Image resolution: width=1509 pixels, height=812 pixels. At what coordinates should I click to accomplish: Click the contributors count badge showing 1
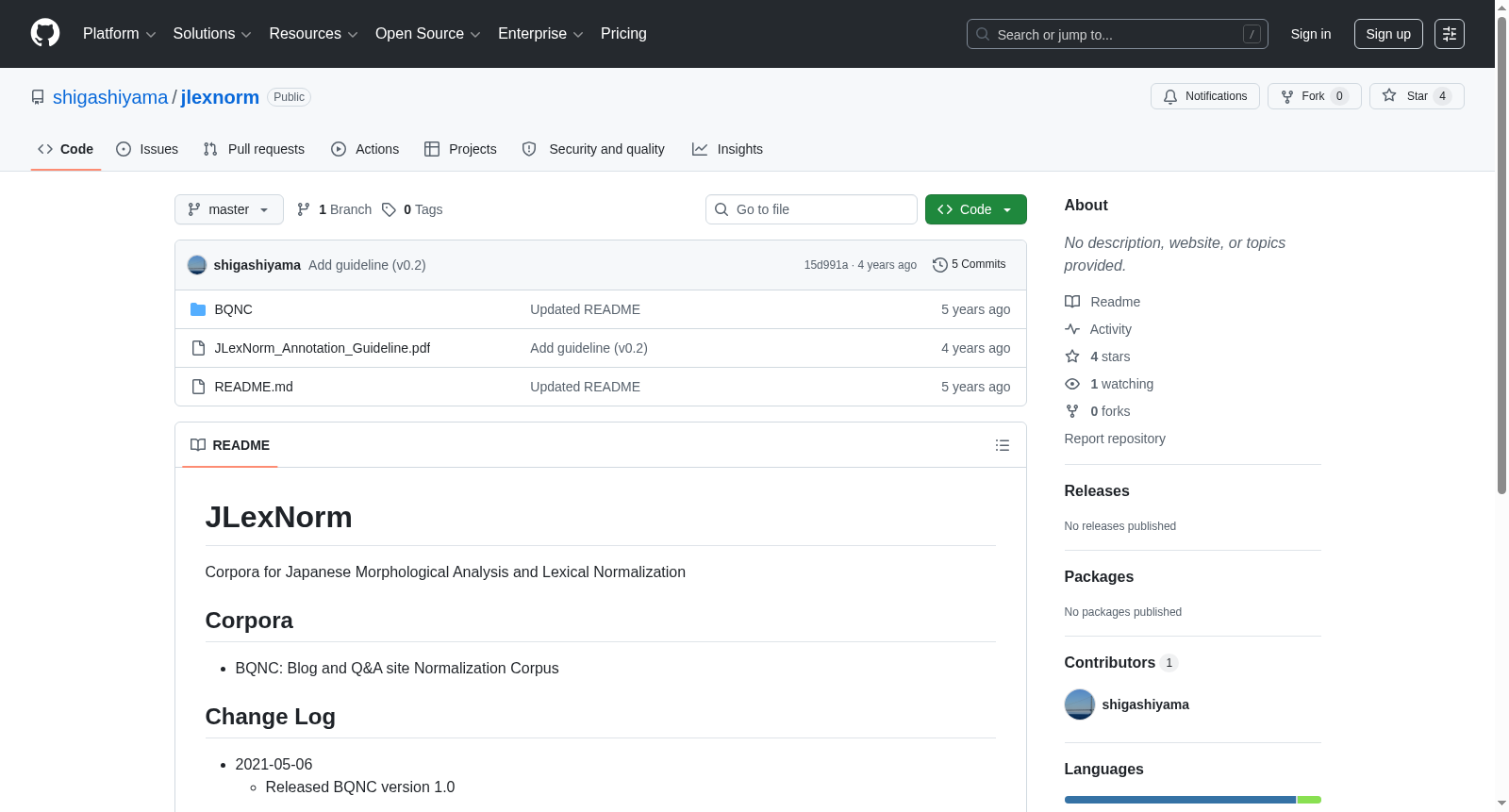1169,663
